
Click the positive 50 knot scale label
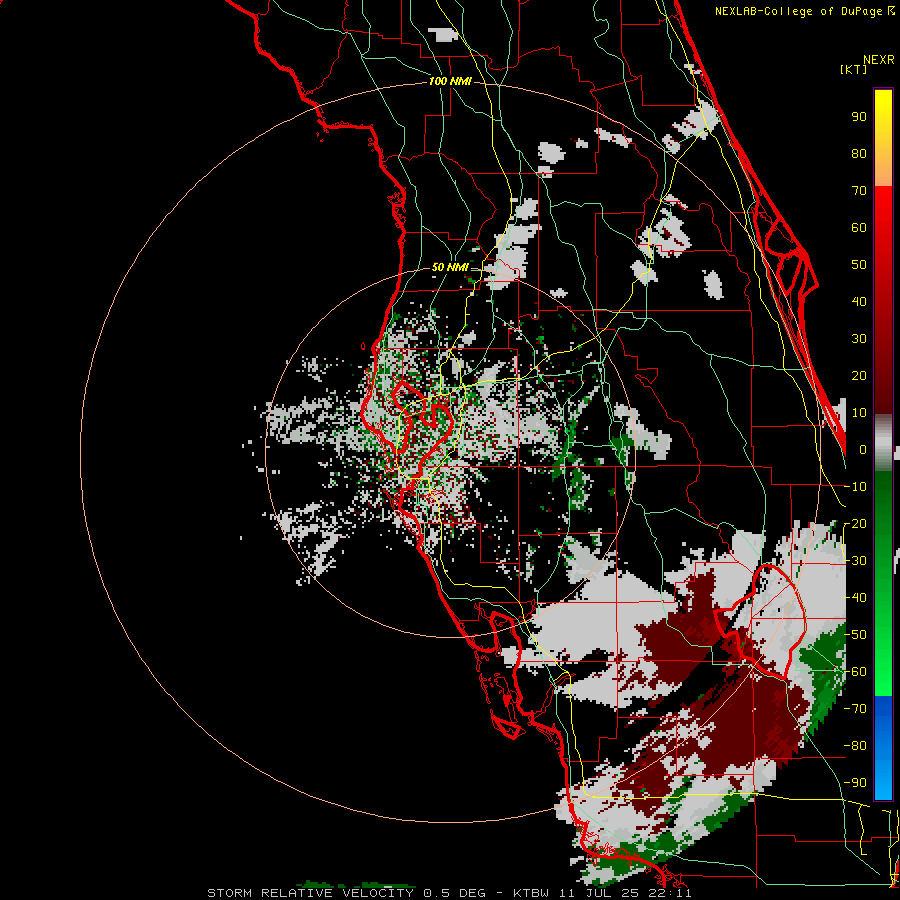pos(859,265)
